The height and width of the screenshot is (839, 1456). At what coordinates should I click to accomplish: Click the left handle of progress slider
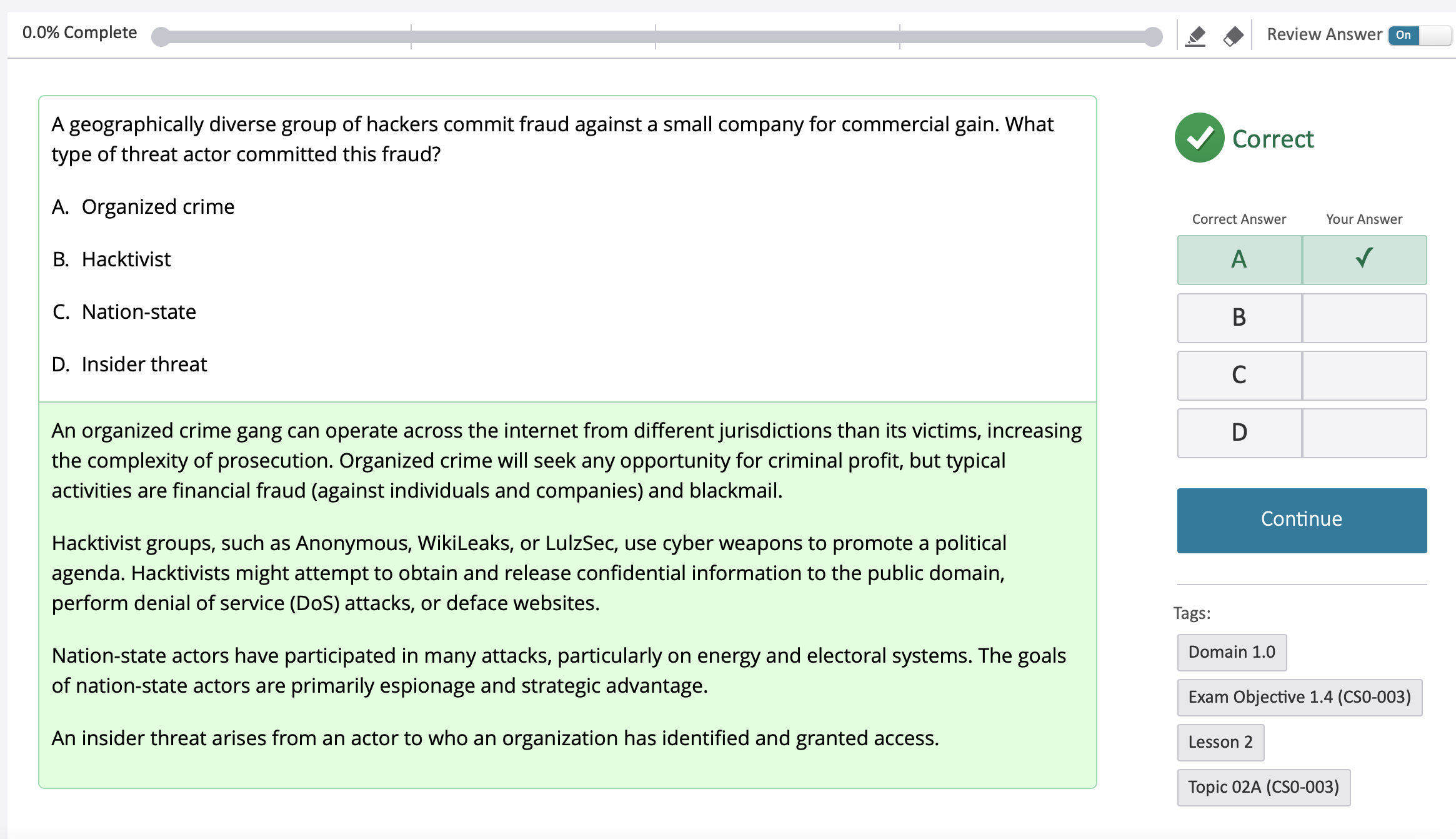tap(161, 36)
